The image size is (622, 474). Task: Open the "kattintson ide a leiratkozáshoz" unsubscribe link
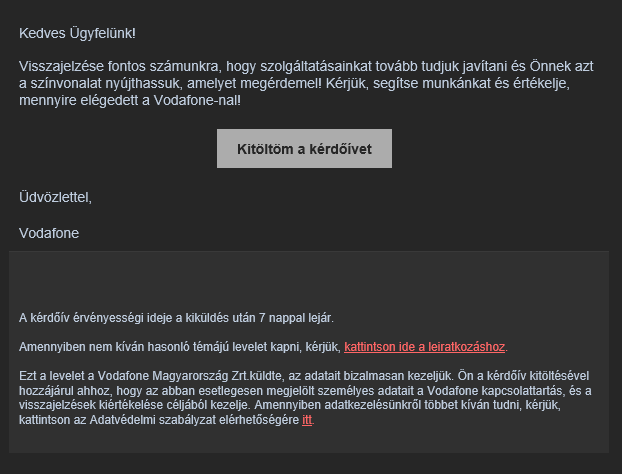point(425,347)
